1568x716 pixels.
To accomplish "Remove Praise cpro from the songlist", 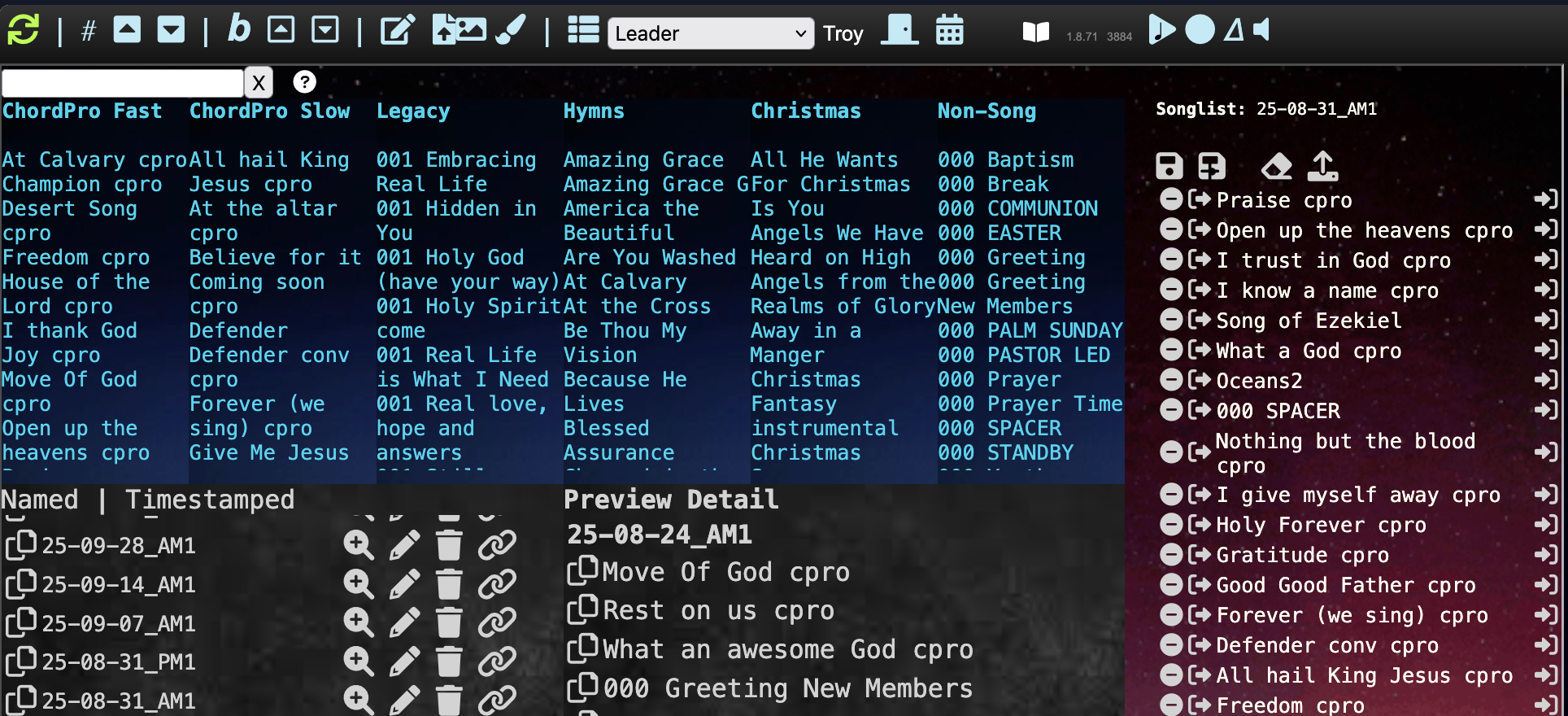I will [1170, 199].
